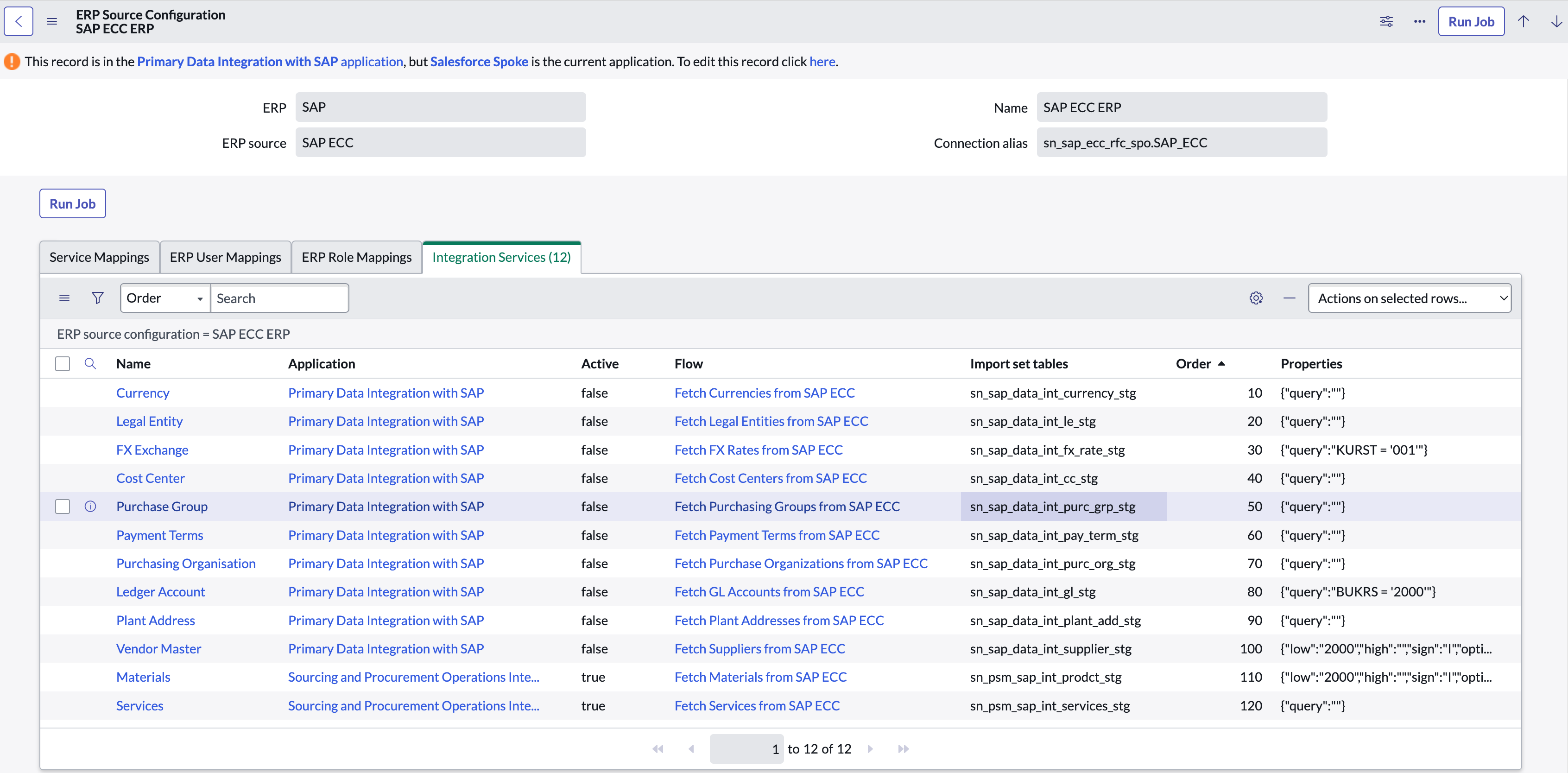Screen dimensions: 1568x773
Task: Open the Ledger Account record
Action: (x=161, y=592)
